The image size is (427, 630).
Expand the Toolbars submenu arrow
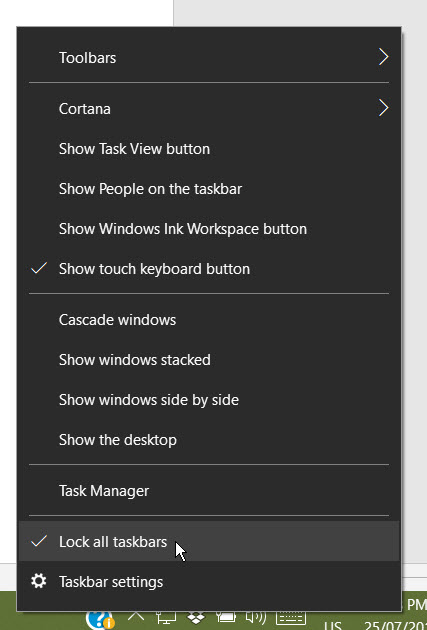pyautogui.click(x=384, y=57)
